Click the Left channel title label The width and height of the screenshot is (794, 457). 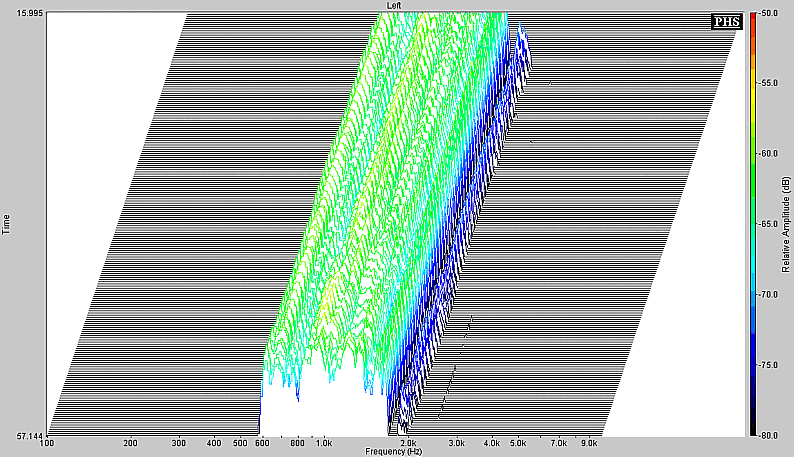coord(397,6)
